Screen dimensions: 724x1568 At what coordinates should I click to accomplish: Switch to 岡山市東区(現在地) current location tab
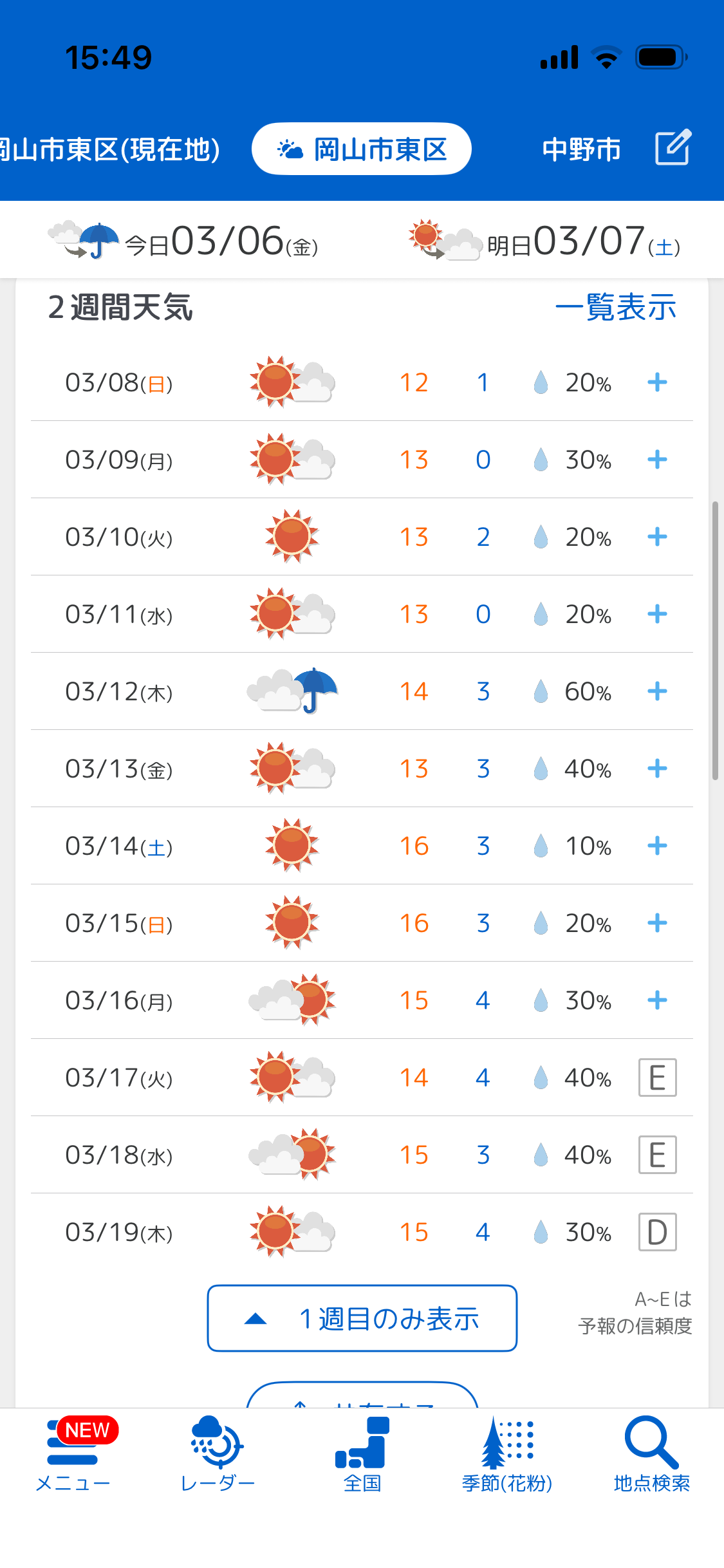click(109, 149)
